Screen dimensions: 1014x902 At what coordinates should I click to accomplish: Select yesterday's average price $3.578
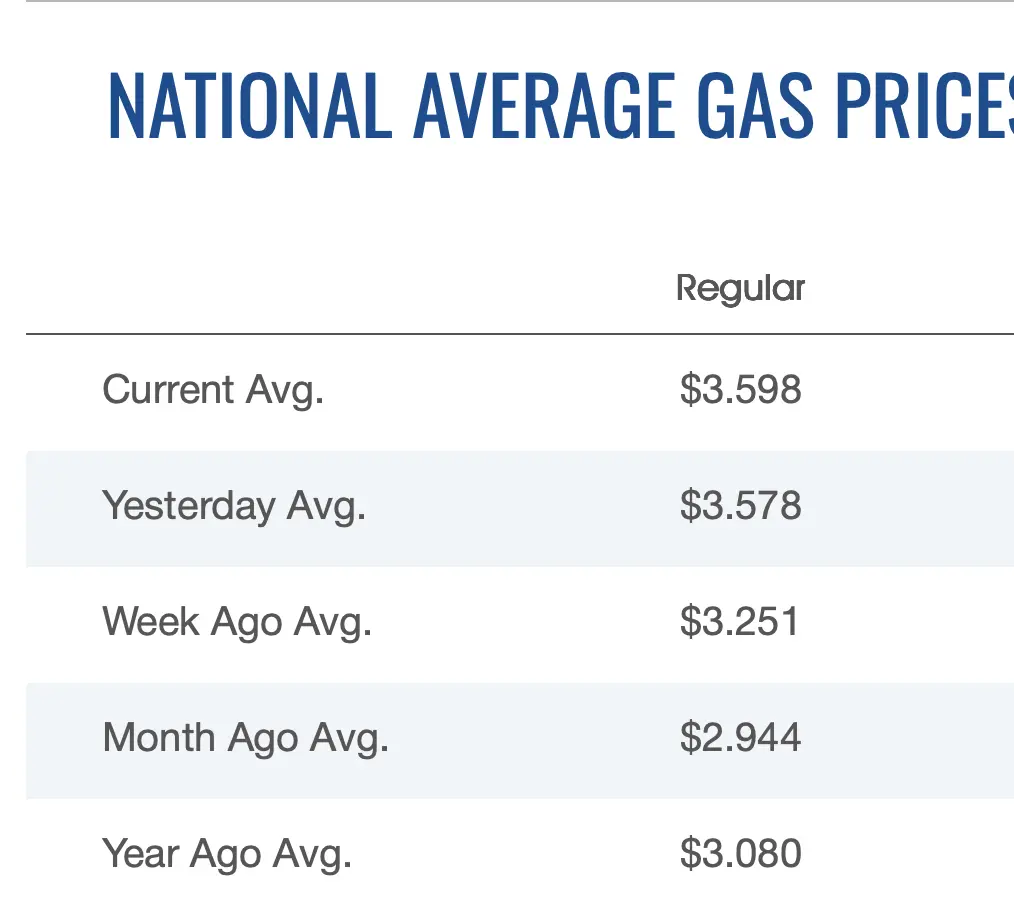click(x=740, y=506)
